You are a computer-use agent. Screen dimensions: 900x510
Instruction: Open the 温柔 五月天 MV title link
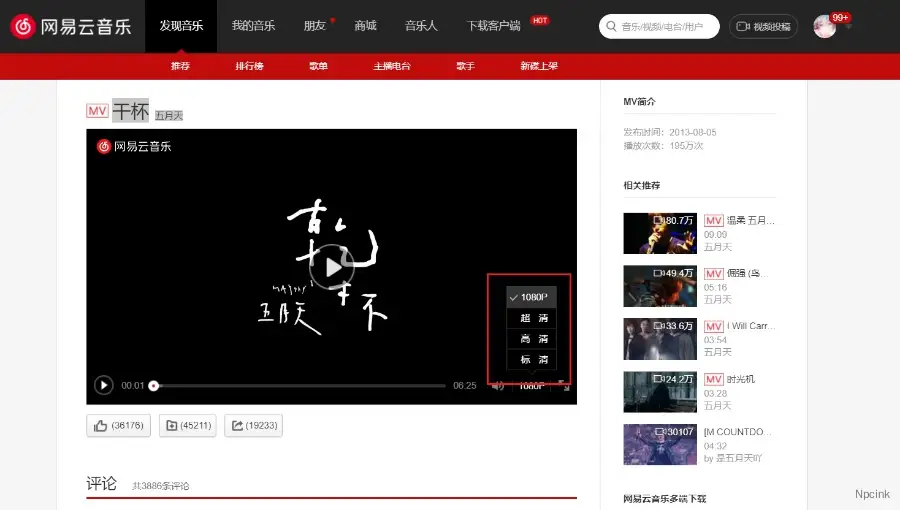click(x=751, y=220)
